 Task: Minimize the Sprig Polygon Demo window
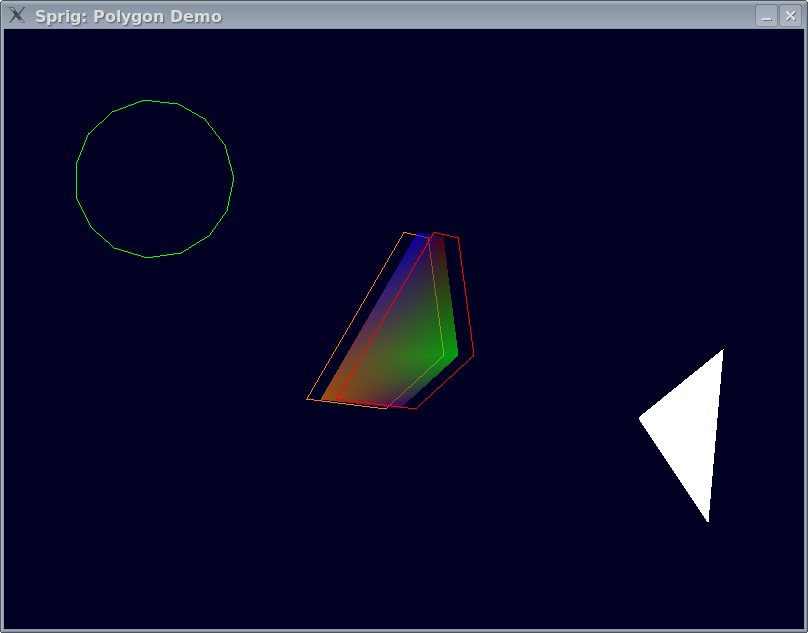point(766,16)
